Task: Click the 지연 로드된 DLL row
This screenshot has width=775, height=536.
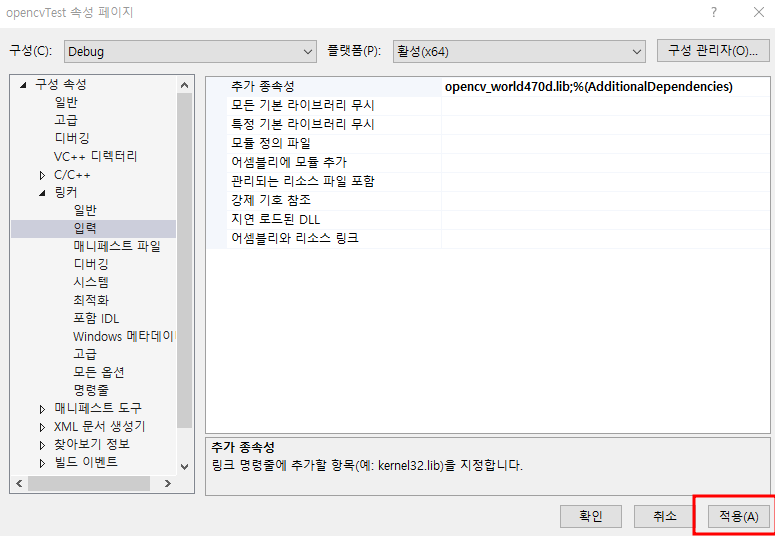Action: (x=488, y=220)
